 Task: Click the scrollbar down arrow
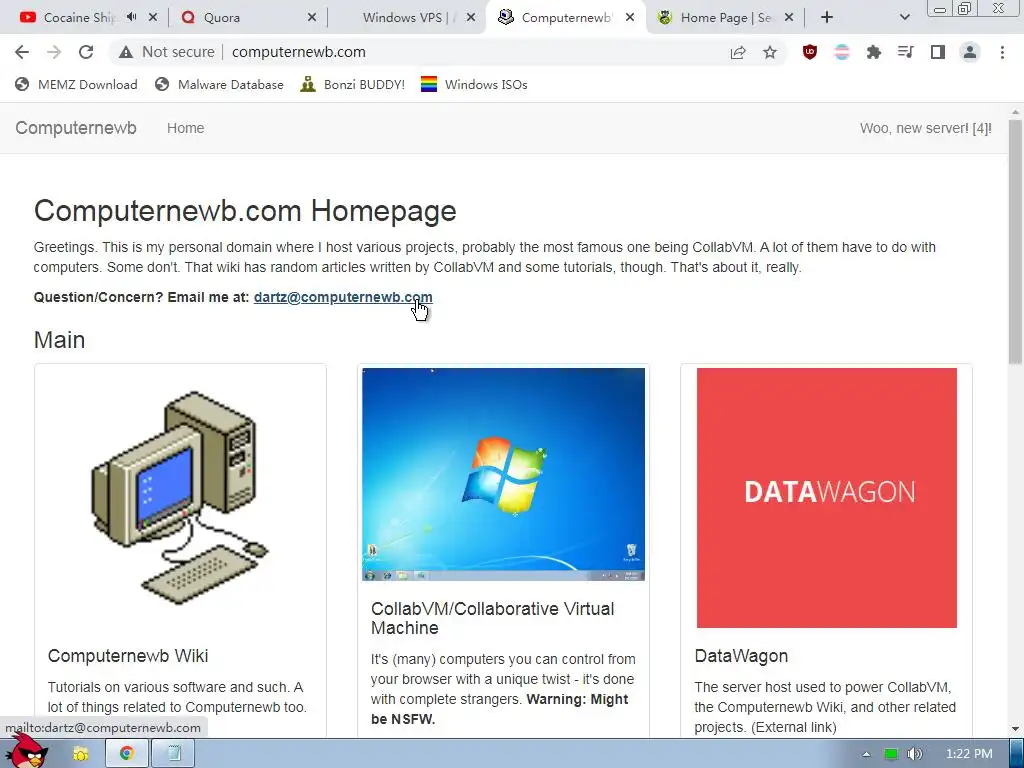(1015, 729)
